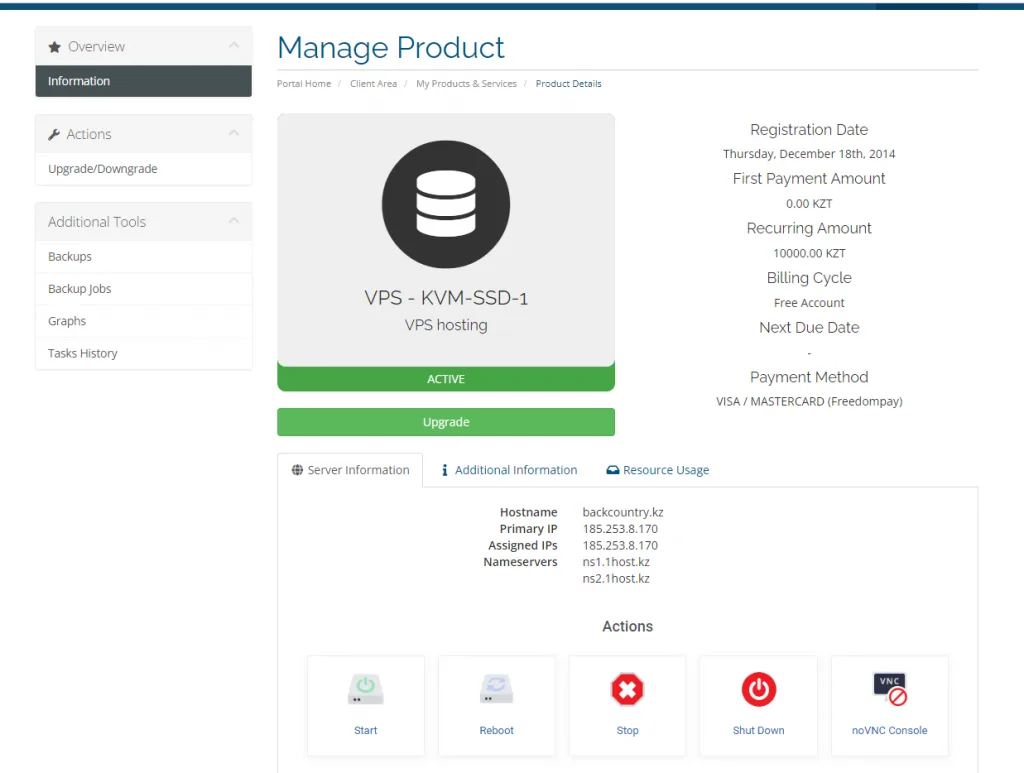Switch to Resource Usage tab
Viewport: 1024px width, 773px height.
[x=658, y=470]
